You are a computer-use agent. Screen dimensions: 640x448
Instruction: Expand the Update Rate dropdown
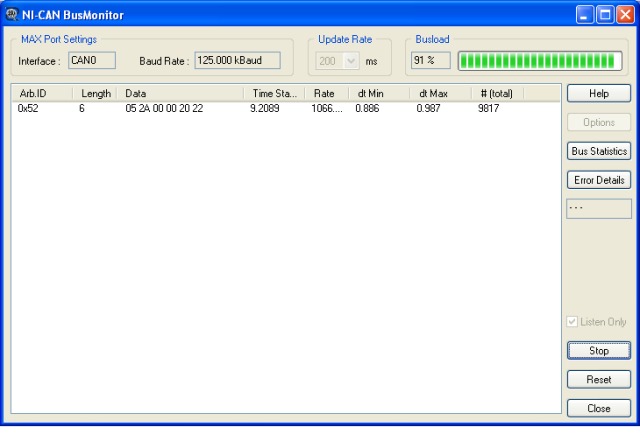coord(351,61)
